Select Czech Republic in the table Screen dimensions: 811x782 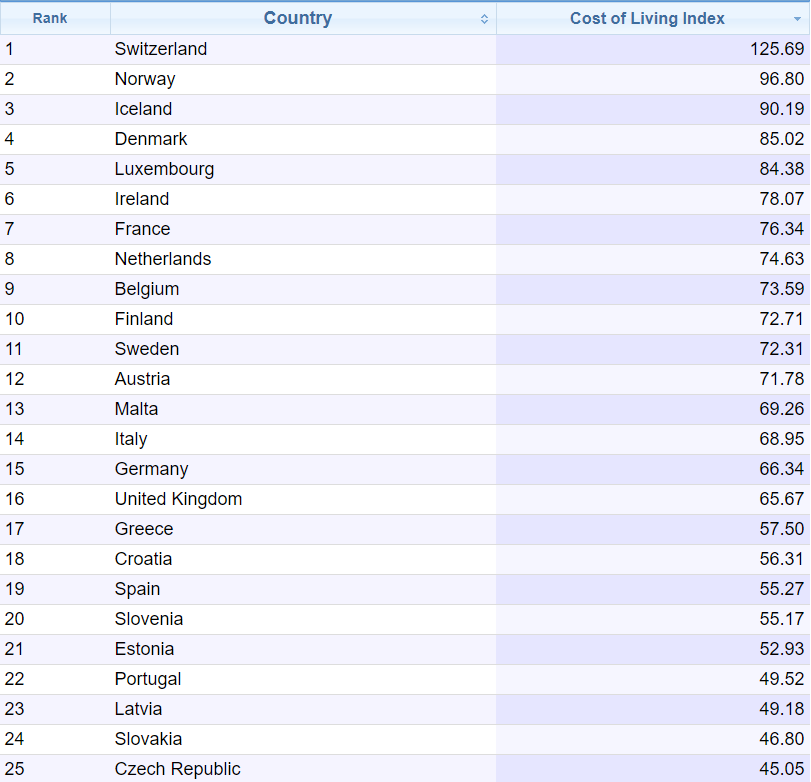tap(177, 769)
